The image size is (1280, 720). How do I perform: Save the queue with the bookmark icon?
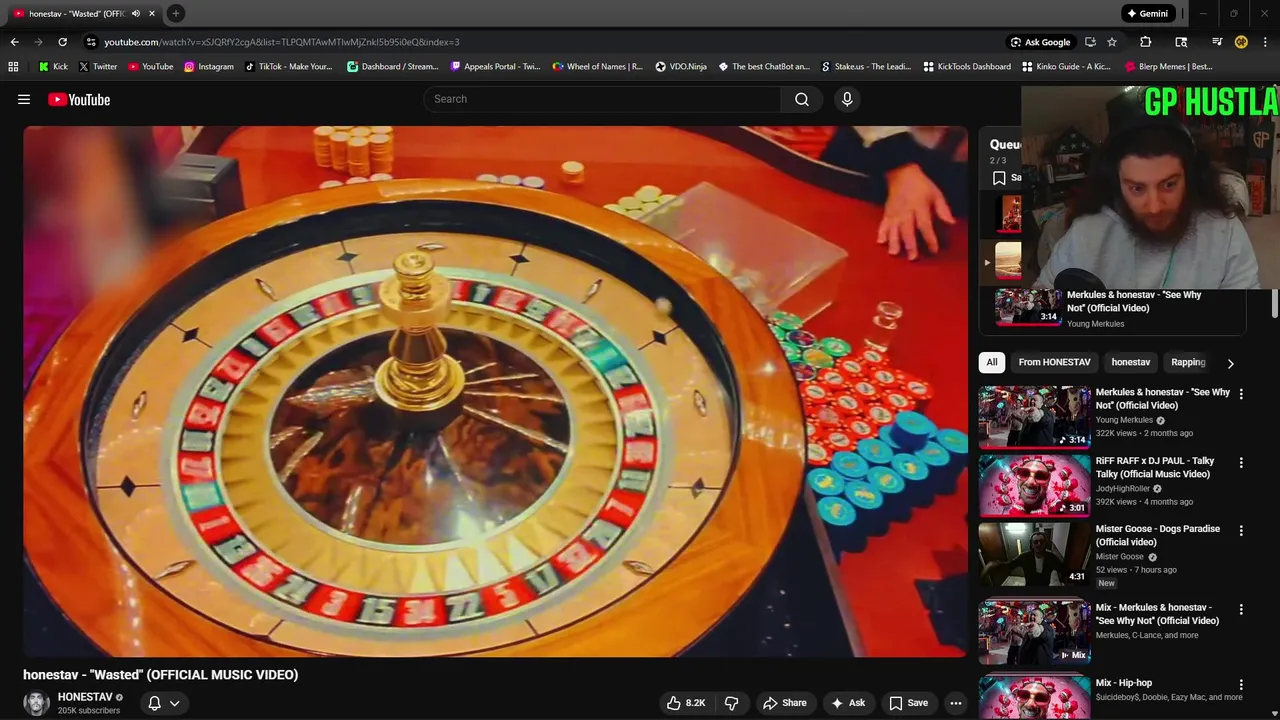pyautogui.click(x=999, y=178)
